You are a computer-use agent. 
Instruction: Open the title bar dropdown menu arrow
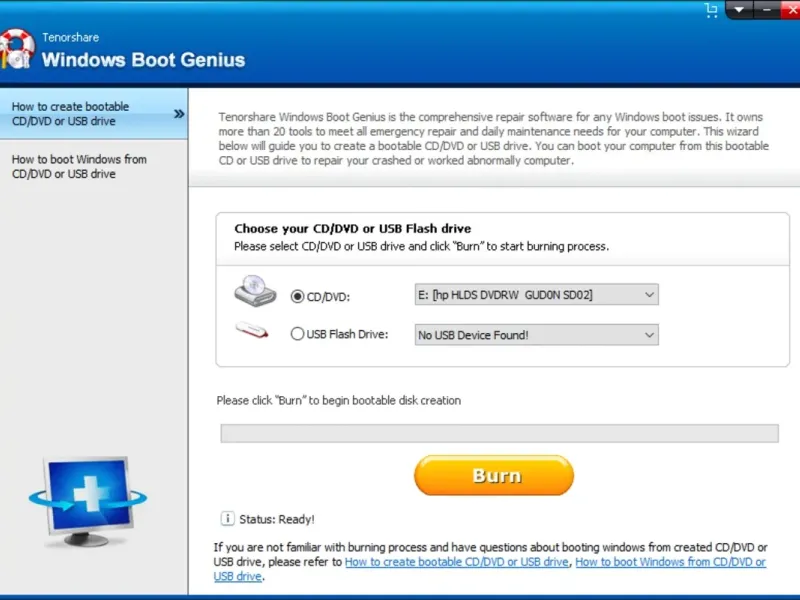coord(739,10)
